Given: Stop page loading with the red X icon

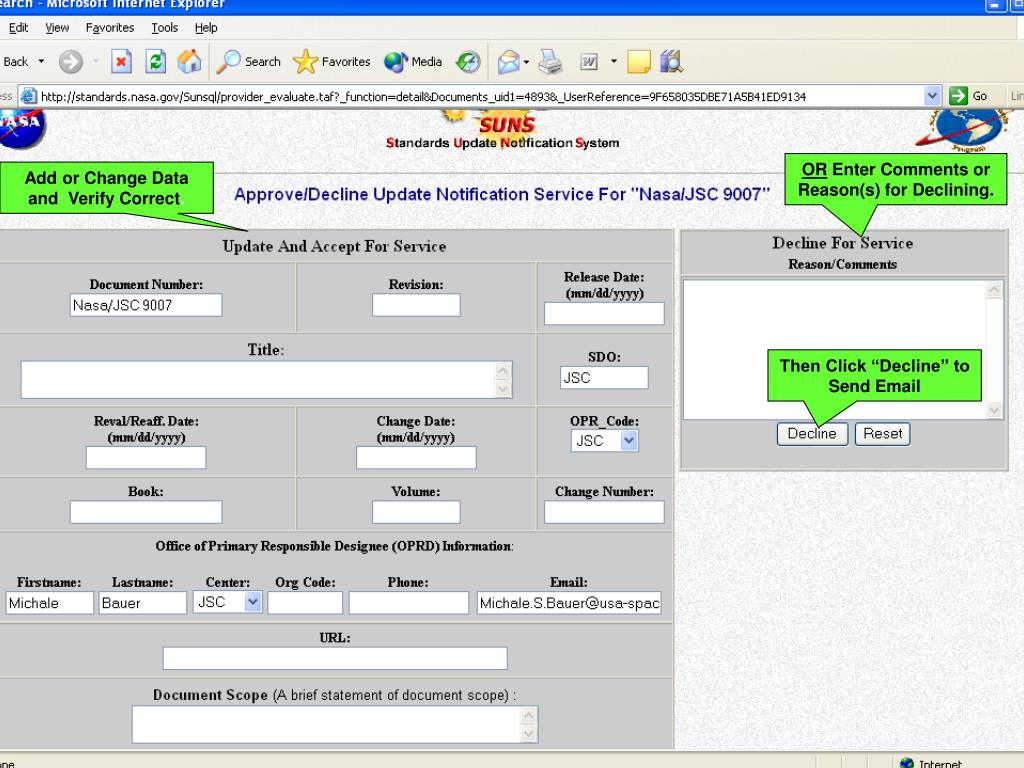Looking at the screenshot, I should 121,62.
